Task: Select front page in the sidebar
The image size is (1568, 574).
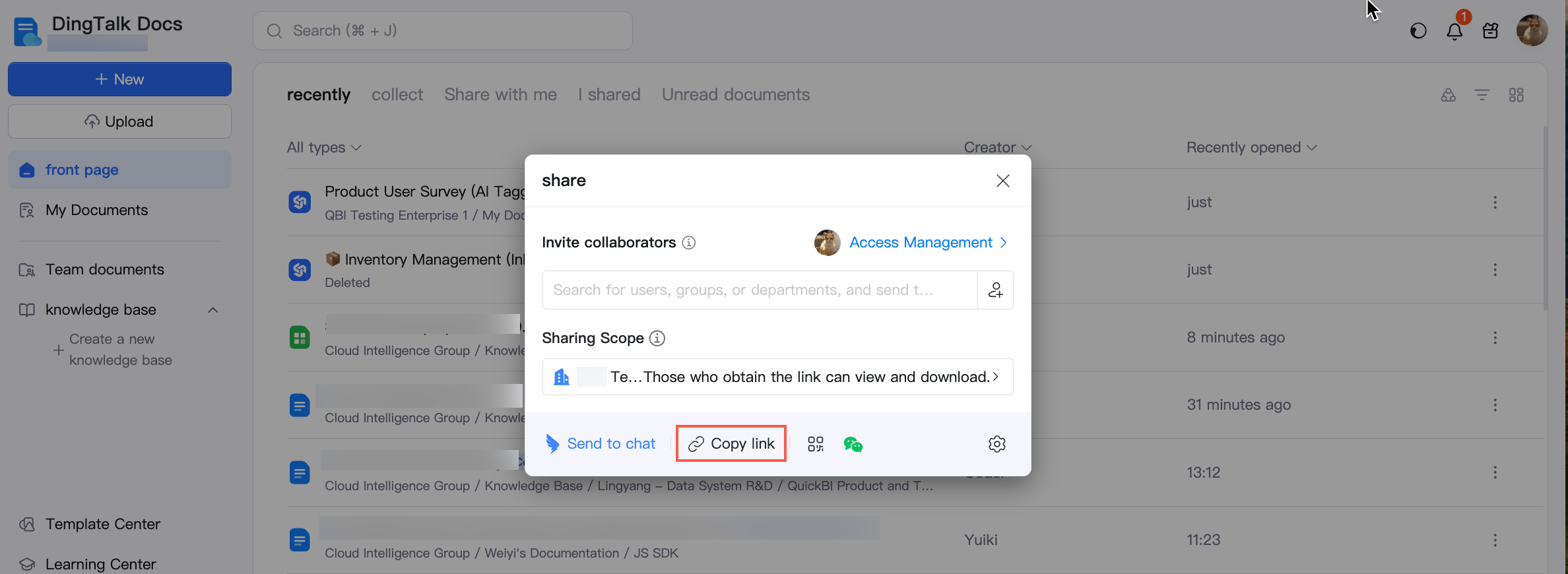Action: click(119, 170)
